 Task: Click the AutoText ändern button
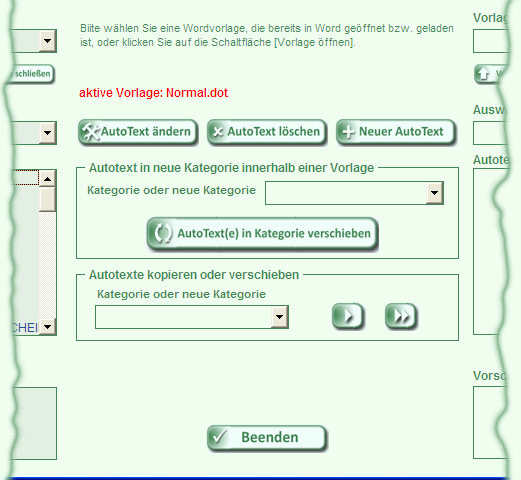point(138,132)
